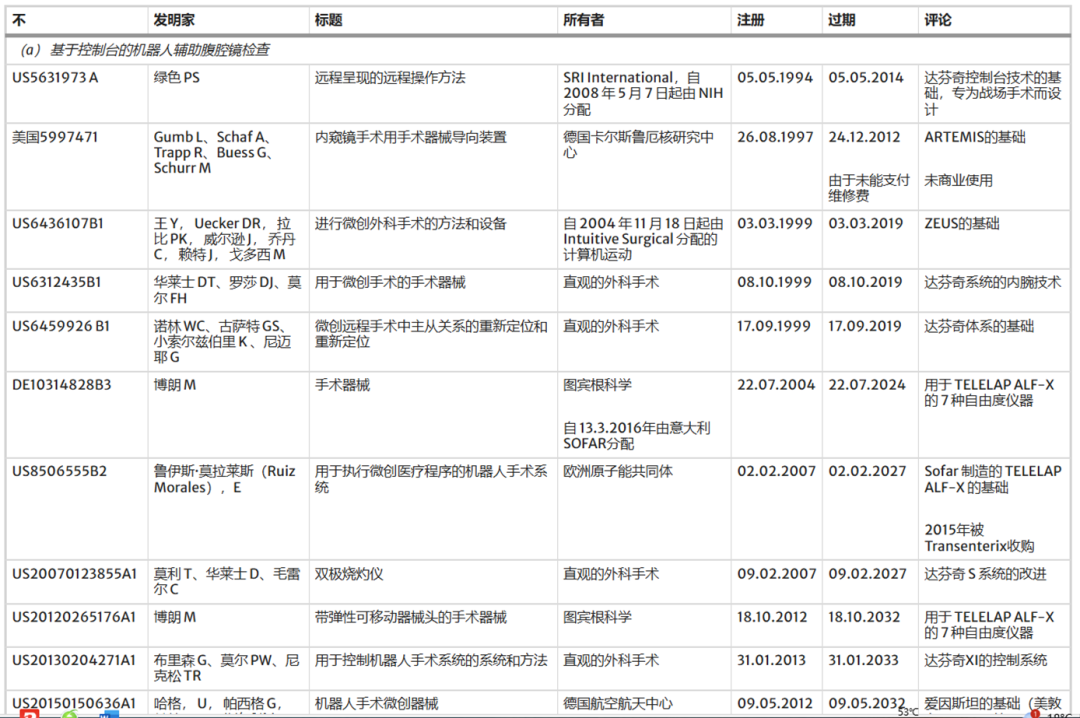The image size is (1080, 718).
Task: Click the 注册 column header
Action: [751, 20]
